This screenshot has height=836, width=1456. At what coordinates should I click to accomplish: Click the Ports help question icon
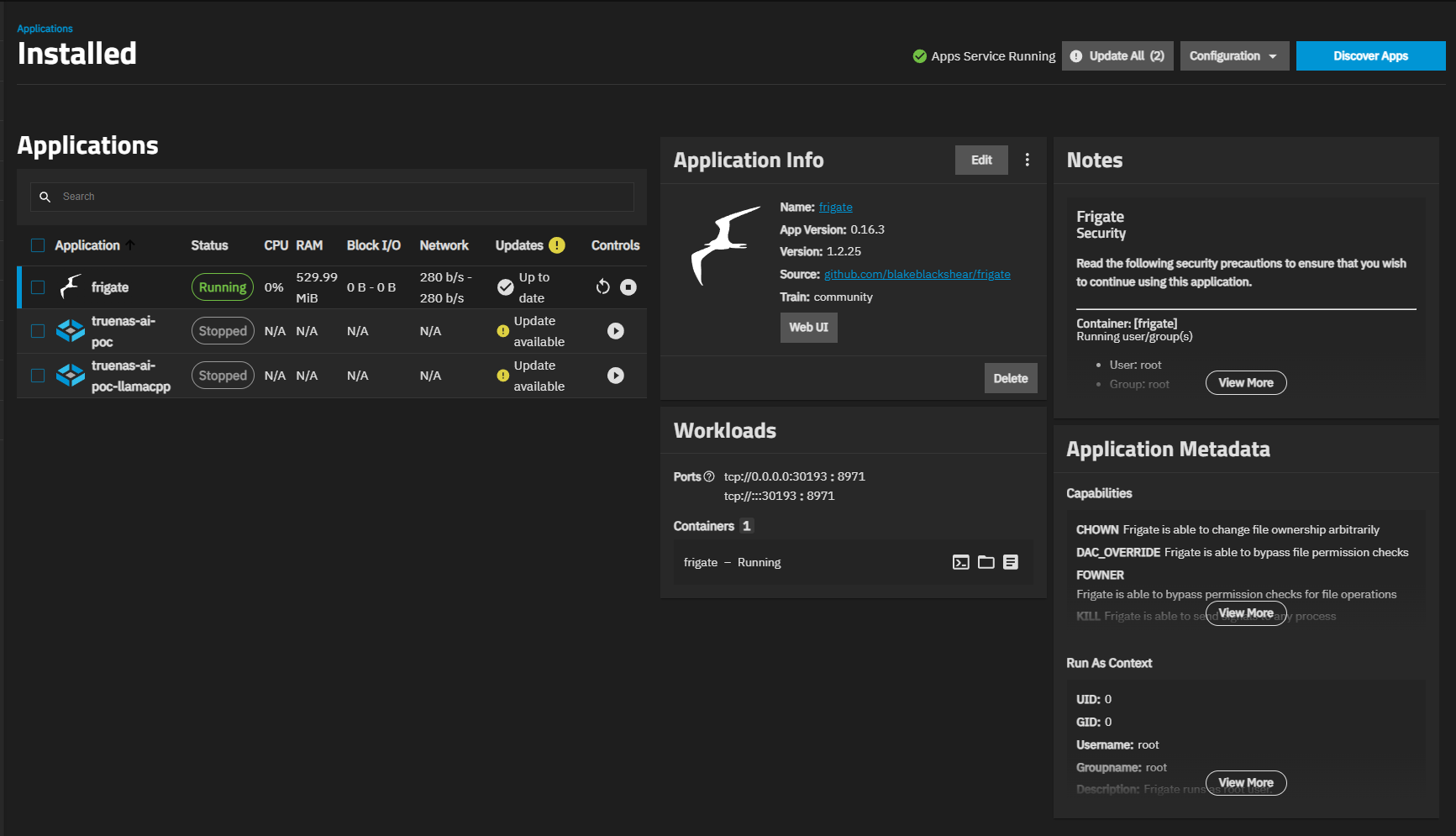[x=709, y=476]
